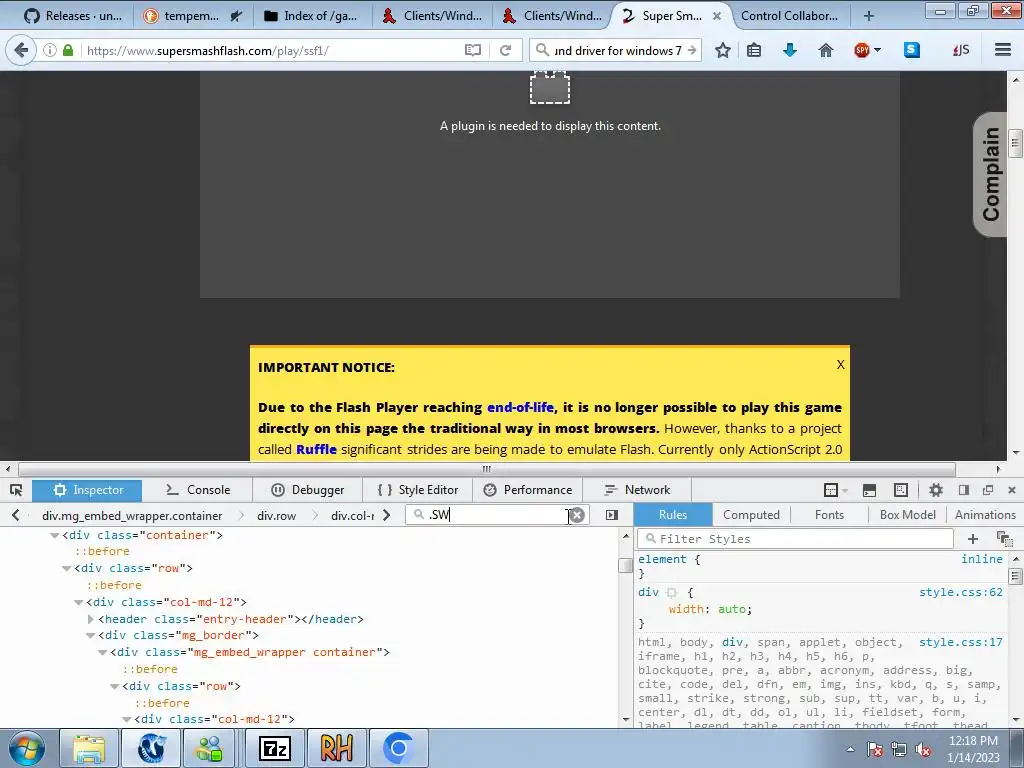This screenshot has width=1024, height=768.
Task: Close the Super Smash tab
Action: point(716,16)
